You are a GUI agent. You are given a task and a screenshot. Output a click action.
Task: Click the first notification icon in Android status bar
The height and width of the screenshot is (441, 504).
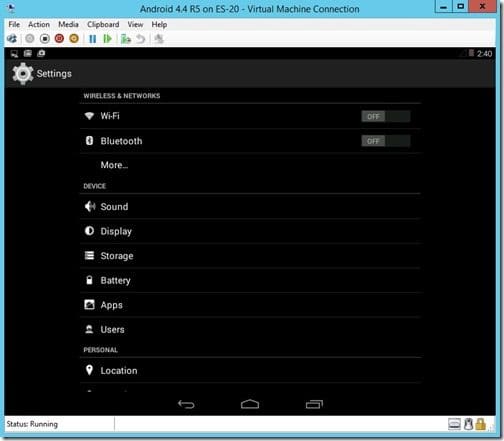tap(14, 54)
